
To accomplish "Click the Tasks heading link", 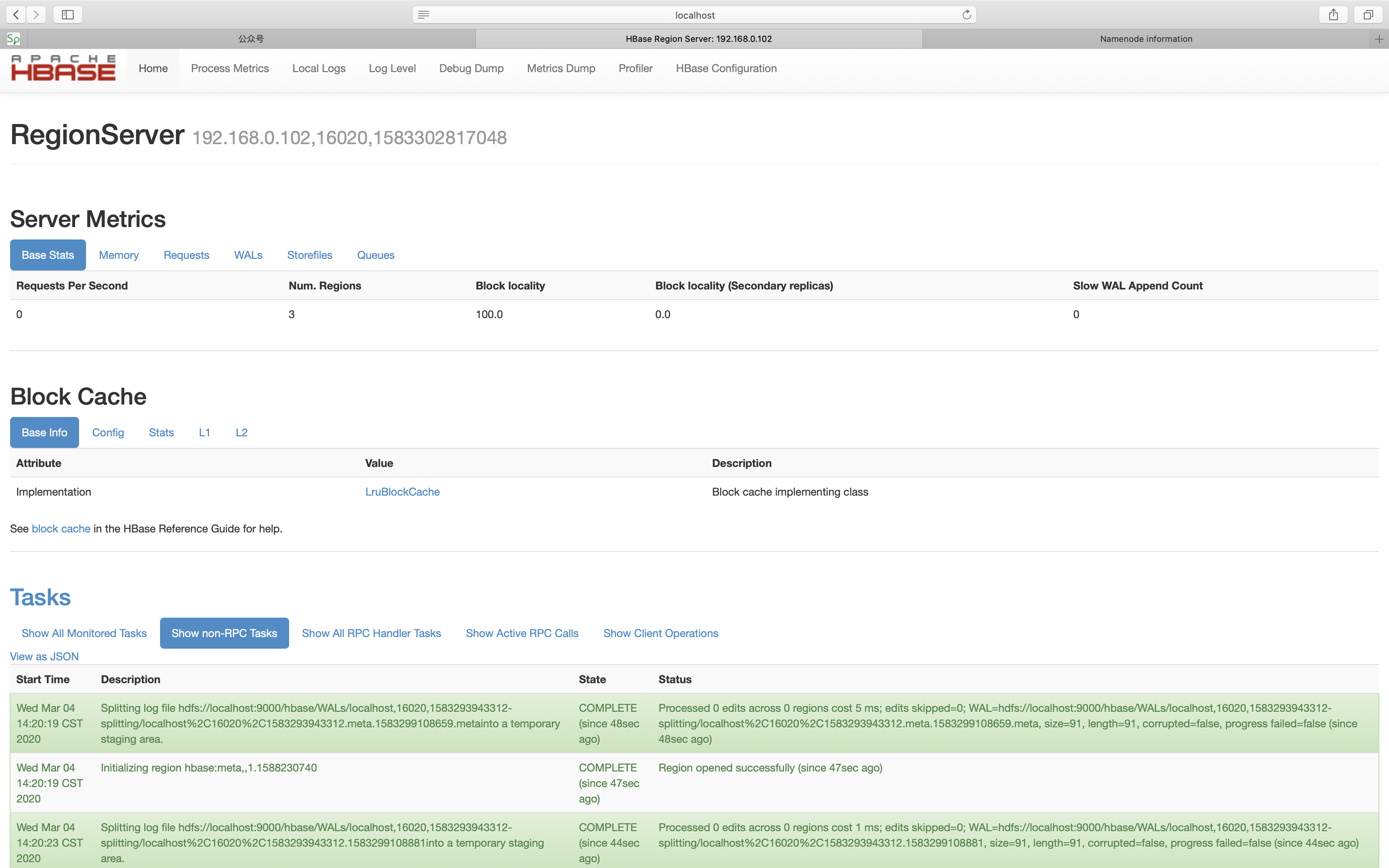I will (40, 598).
